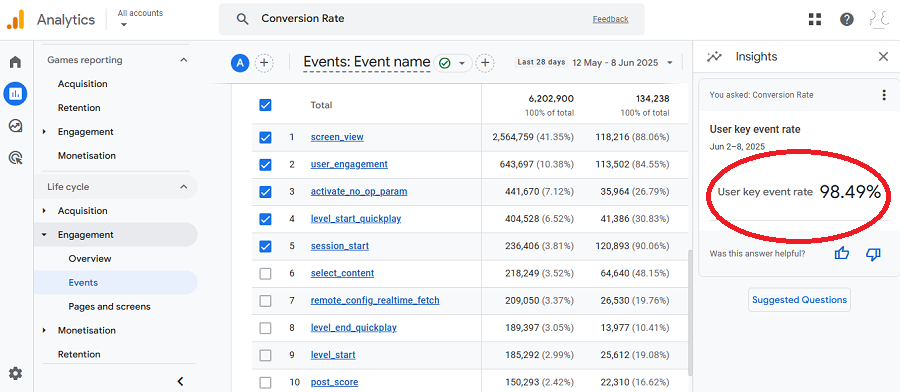Open the select_content event link

(x=342, y=273)
